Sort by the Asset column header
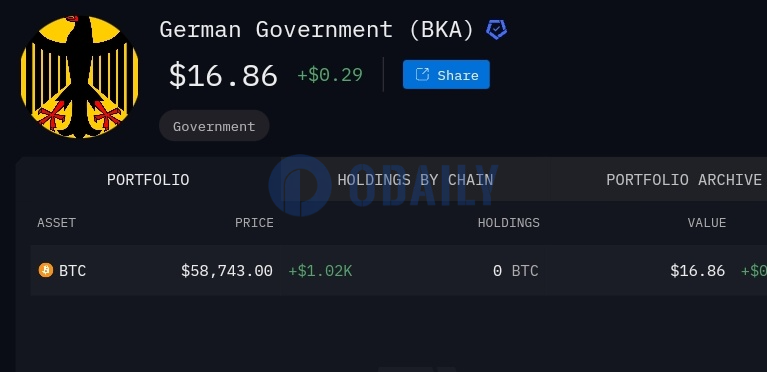767x372 pixels. (x=57, y=223)
